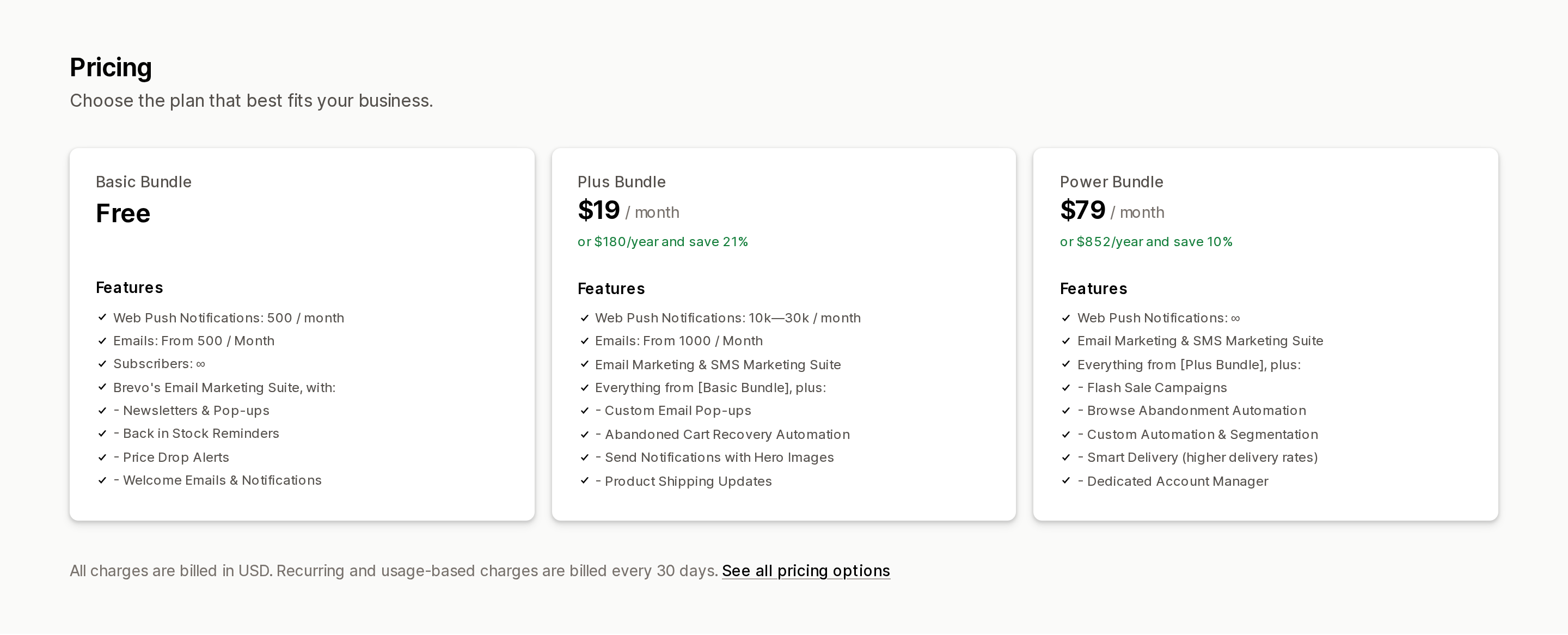1568x635 pixels.
Task: Click checkmark beside Back in Stock Reminders
Action: click(x=102, y=433)
